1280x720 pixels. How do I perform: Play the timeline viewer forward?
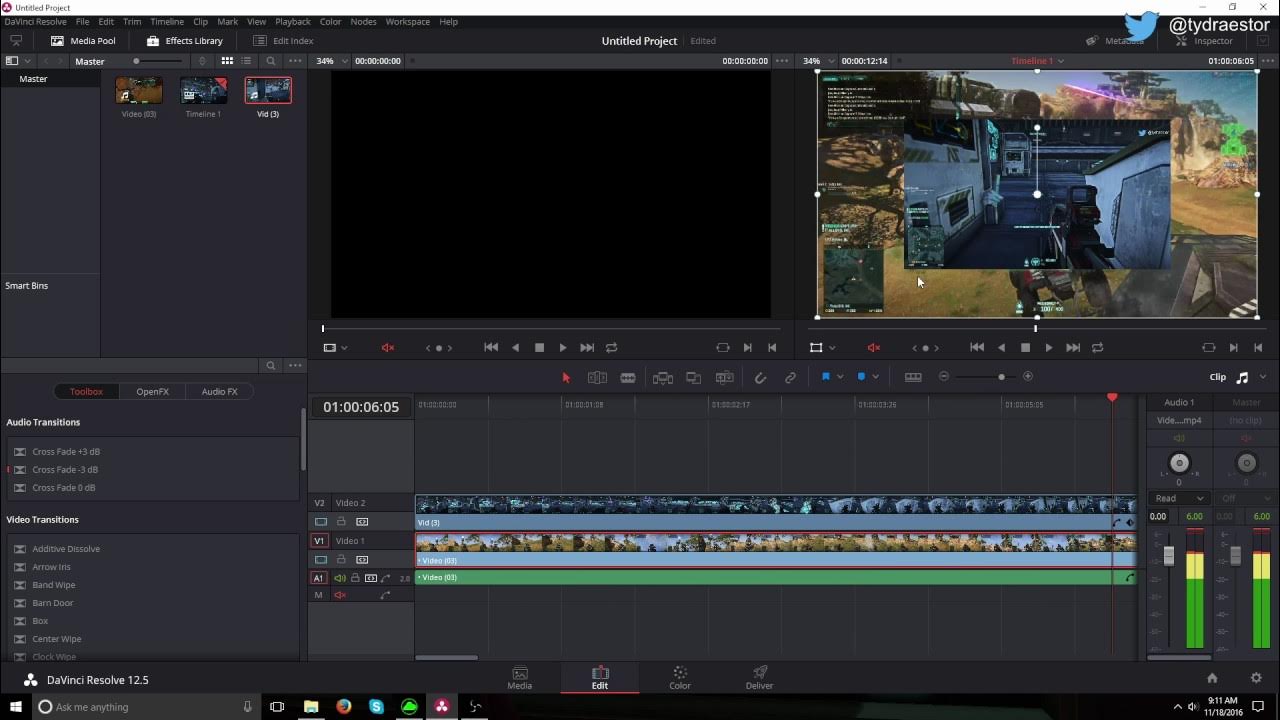pos(1048,348)
